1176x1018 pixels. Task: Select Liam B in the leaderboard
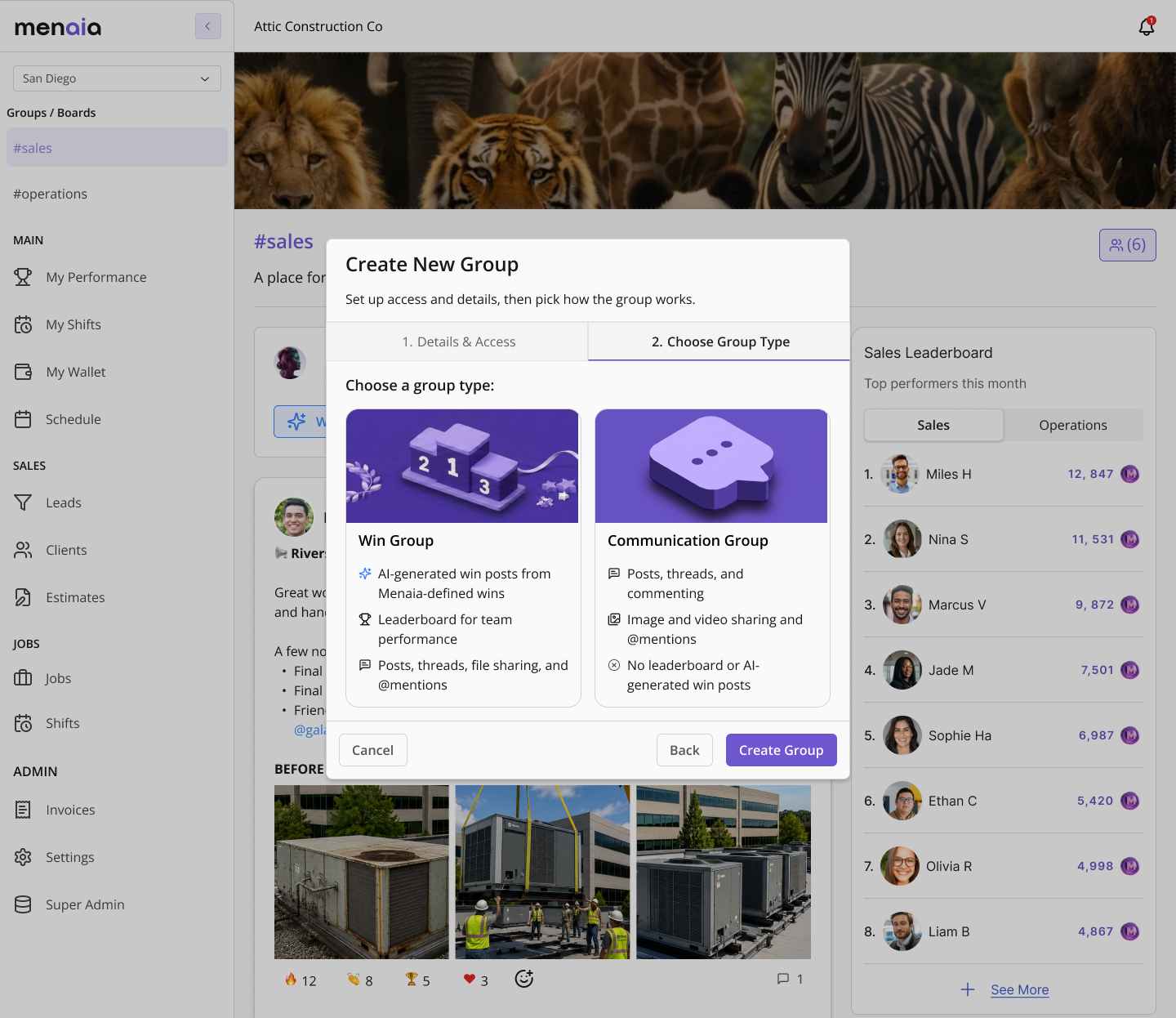[x=1004, y=931]
